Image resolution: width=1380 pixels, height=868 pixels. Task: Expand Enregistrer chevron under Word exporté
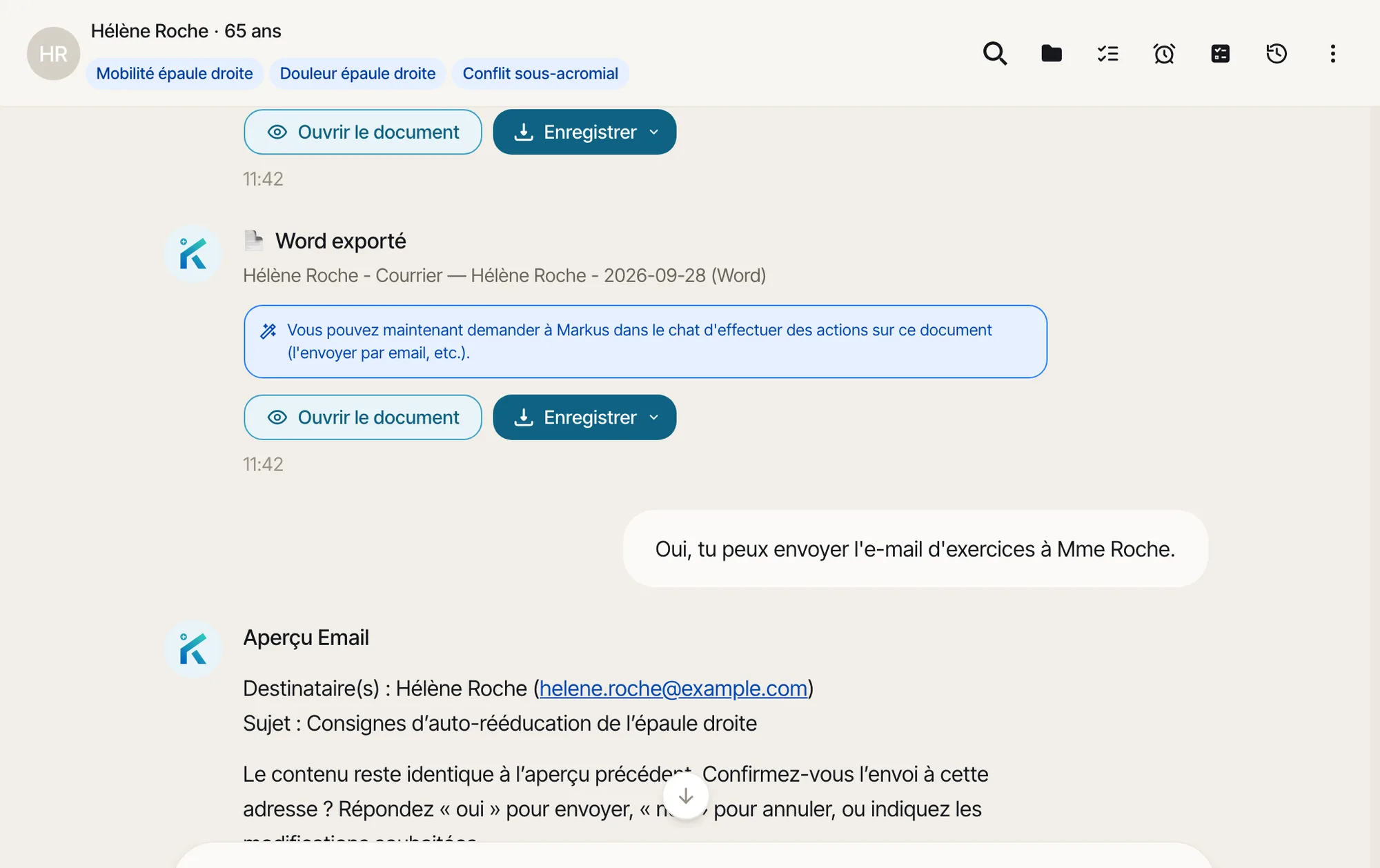(654, 417)
